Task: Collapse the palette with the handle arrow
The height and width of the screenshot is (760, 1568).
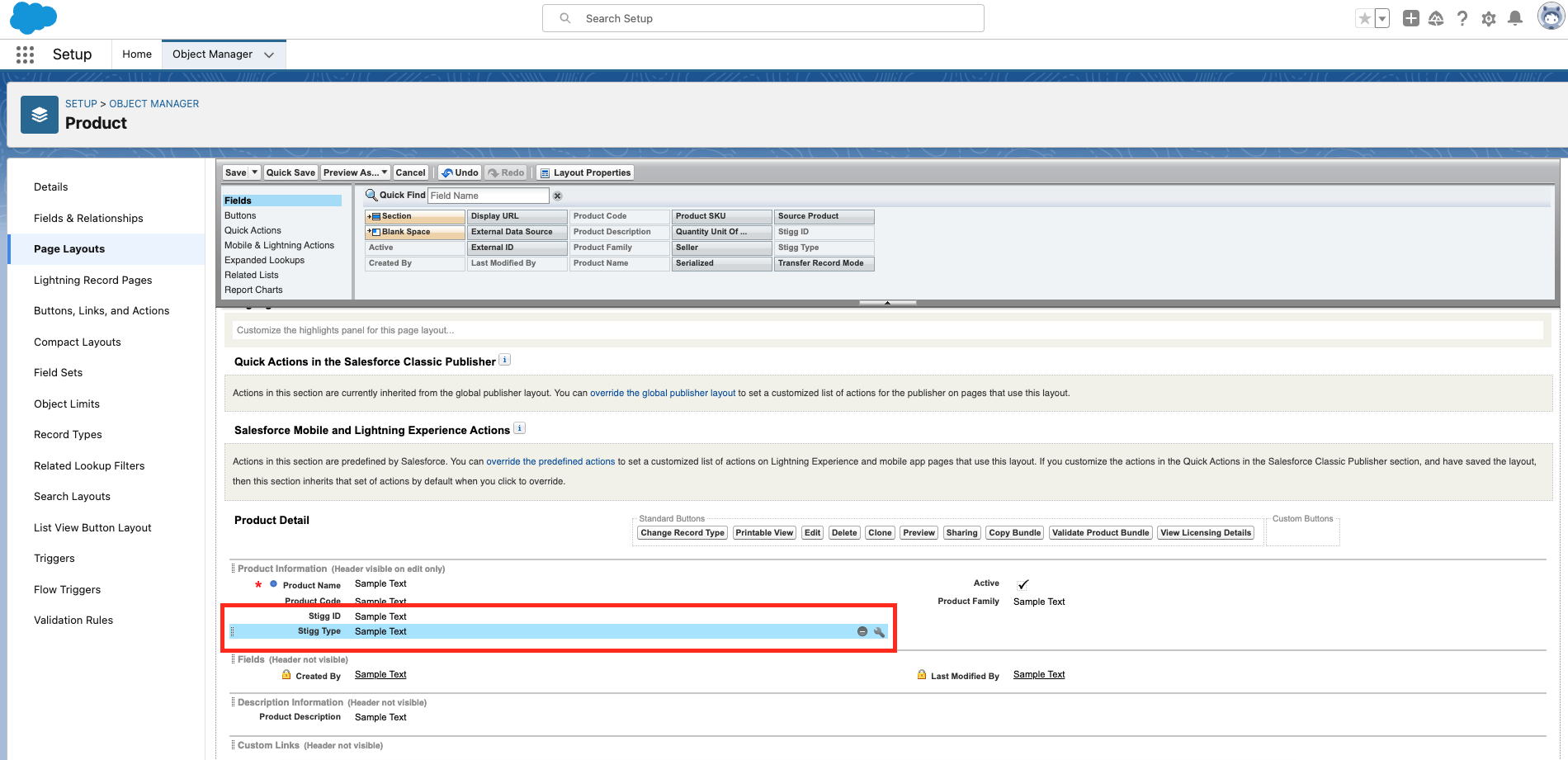Action: click(887, 303)
